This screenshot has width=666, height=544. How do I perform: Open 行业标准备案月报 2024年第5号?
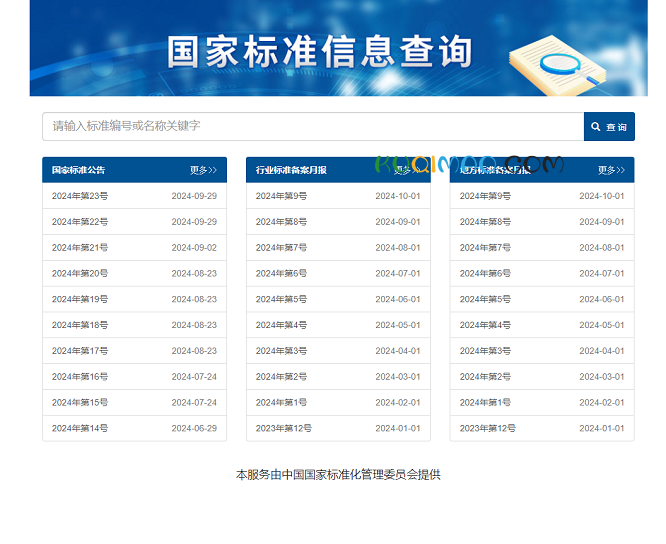pos(281,299)
